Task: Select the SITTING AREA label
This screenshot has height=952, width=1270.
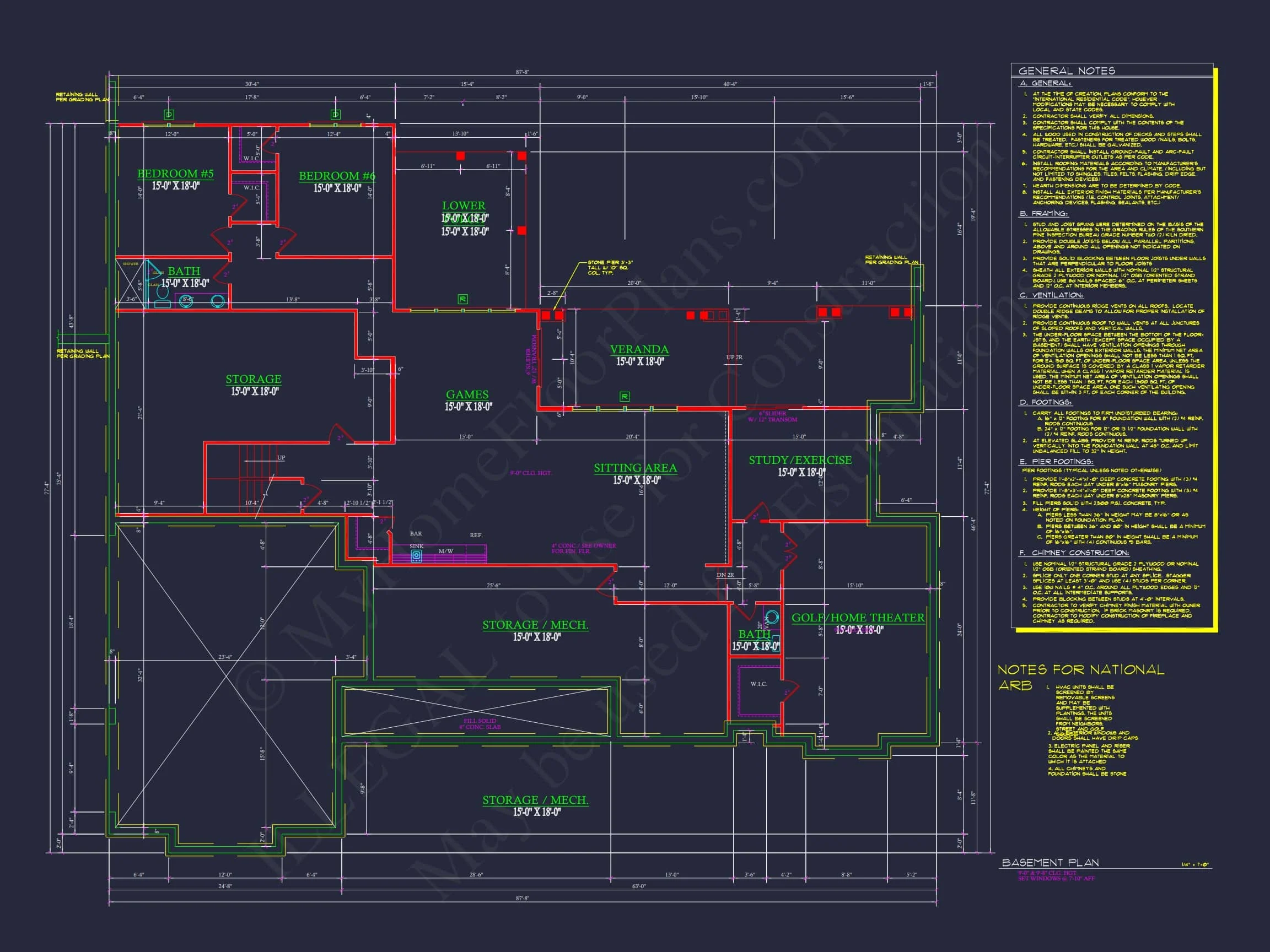Action: pos(635,468)
